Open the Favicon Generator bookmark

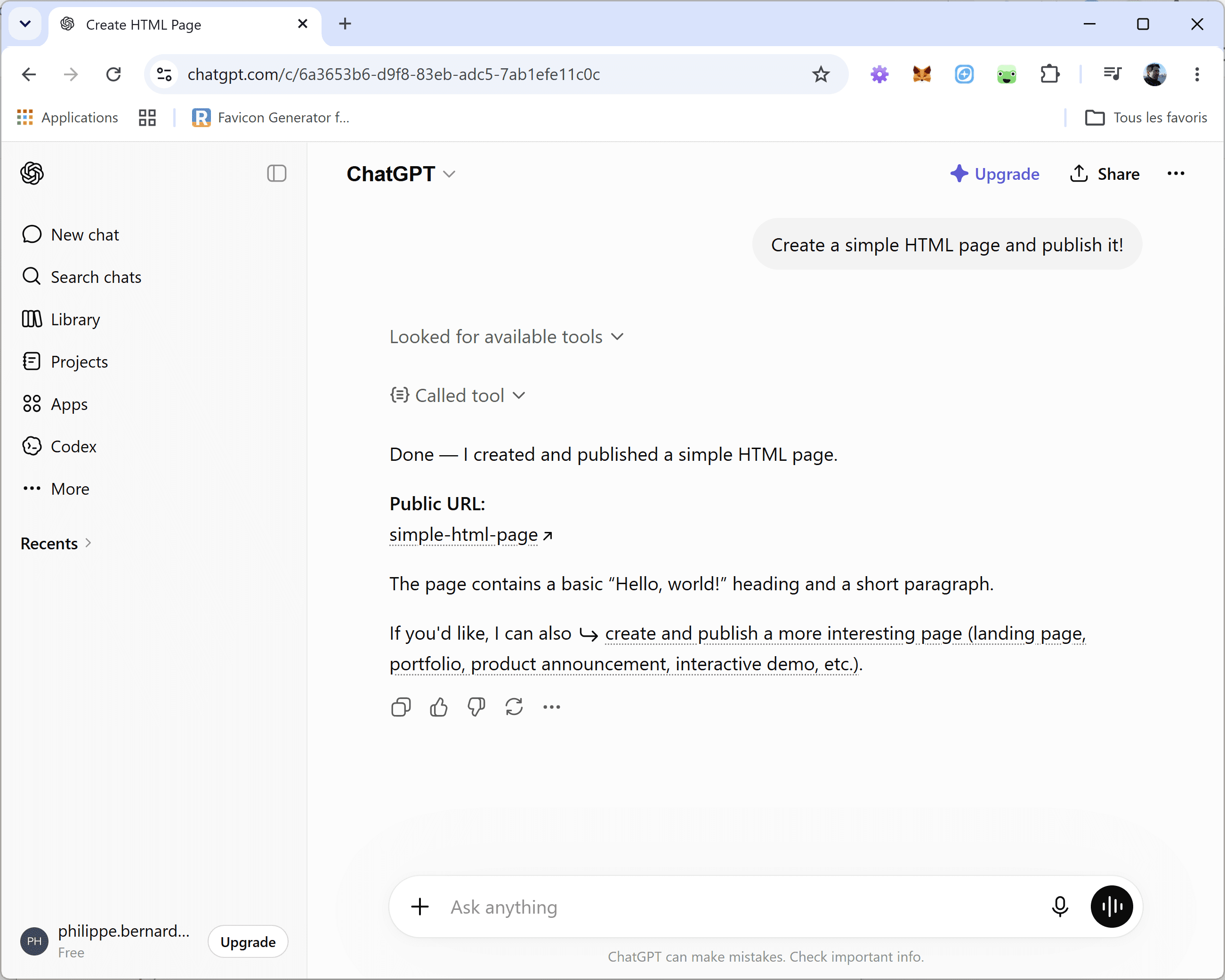270,118
